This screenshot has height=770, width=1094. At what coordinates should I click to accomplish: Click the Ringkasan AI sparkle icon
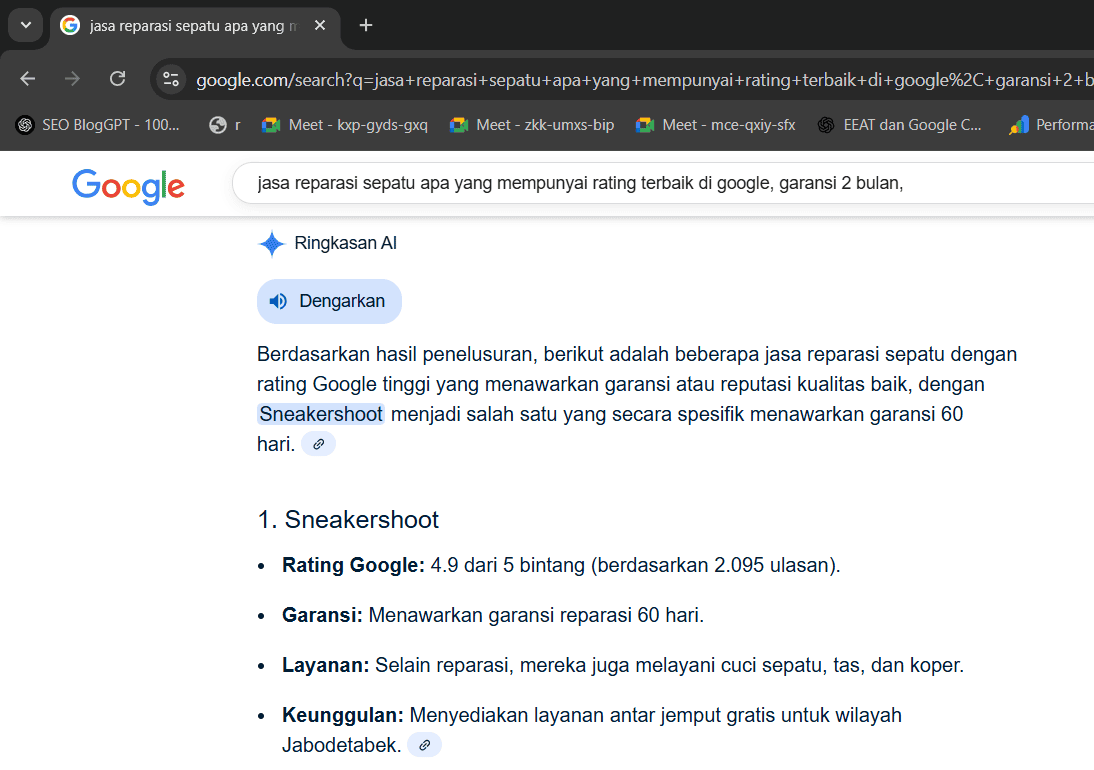tap(271, 244)
